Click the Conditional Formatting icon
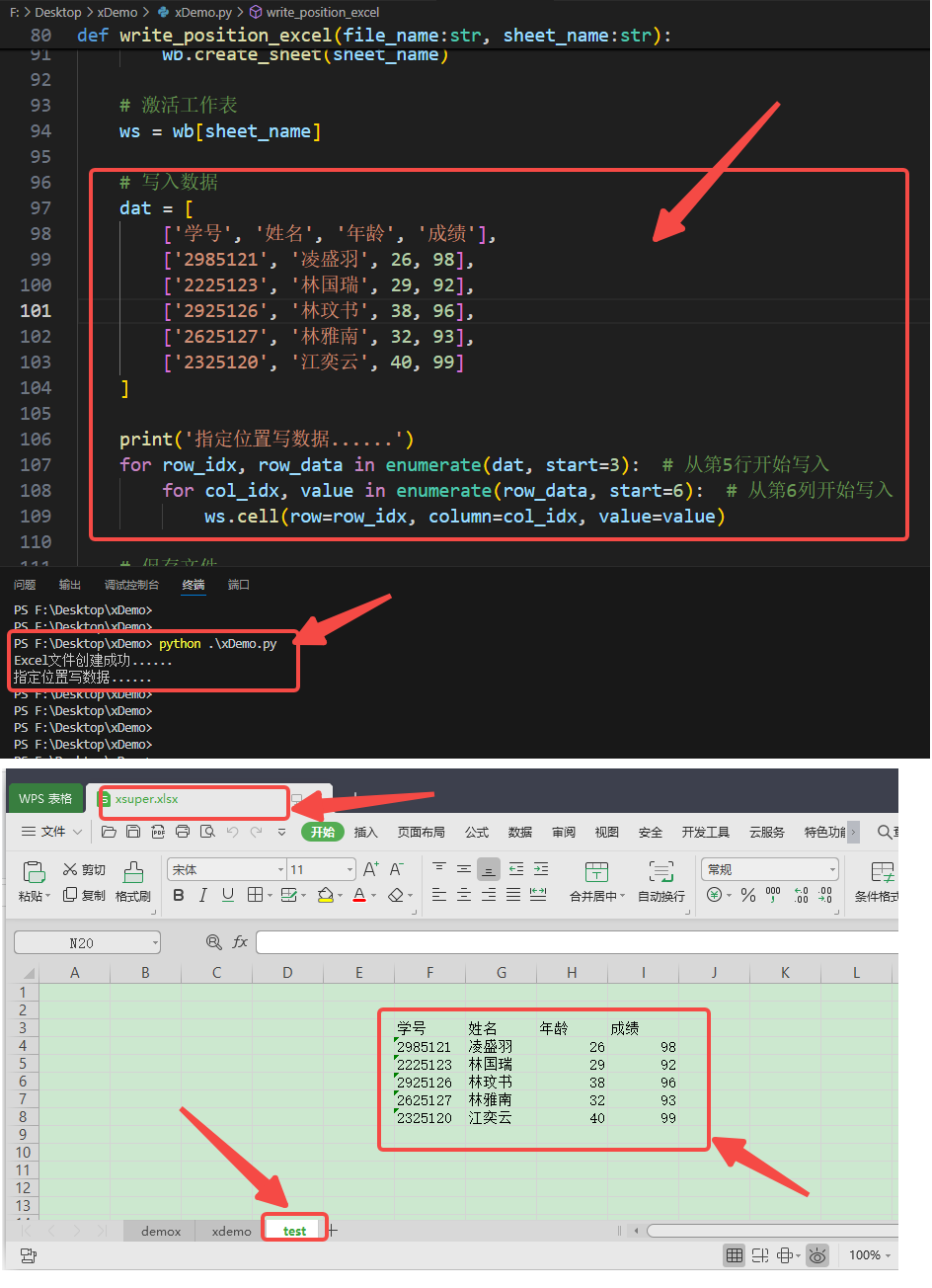The width and height of the screenshot is (932, 1288). [x=882, y=871]
